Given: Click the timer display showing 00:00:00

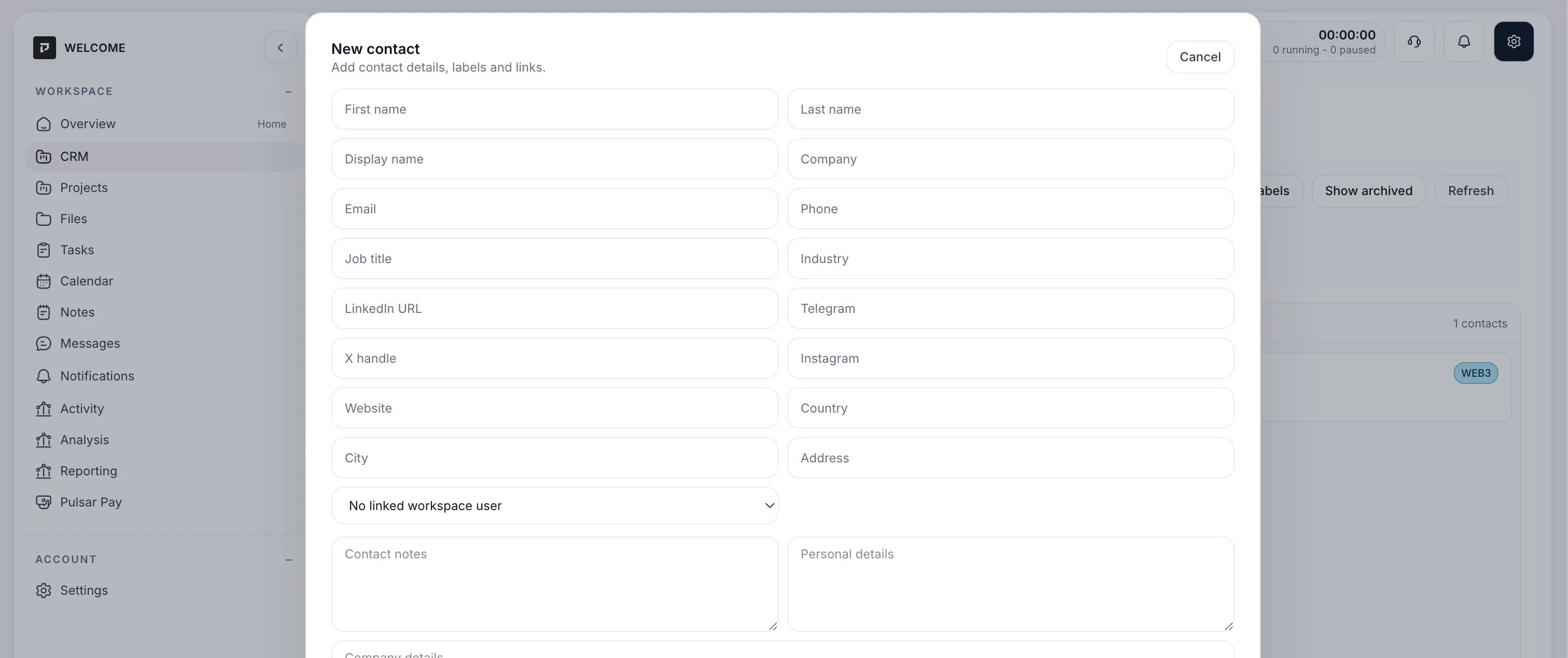Looking at the screenshot, I should (1346, 35).
